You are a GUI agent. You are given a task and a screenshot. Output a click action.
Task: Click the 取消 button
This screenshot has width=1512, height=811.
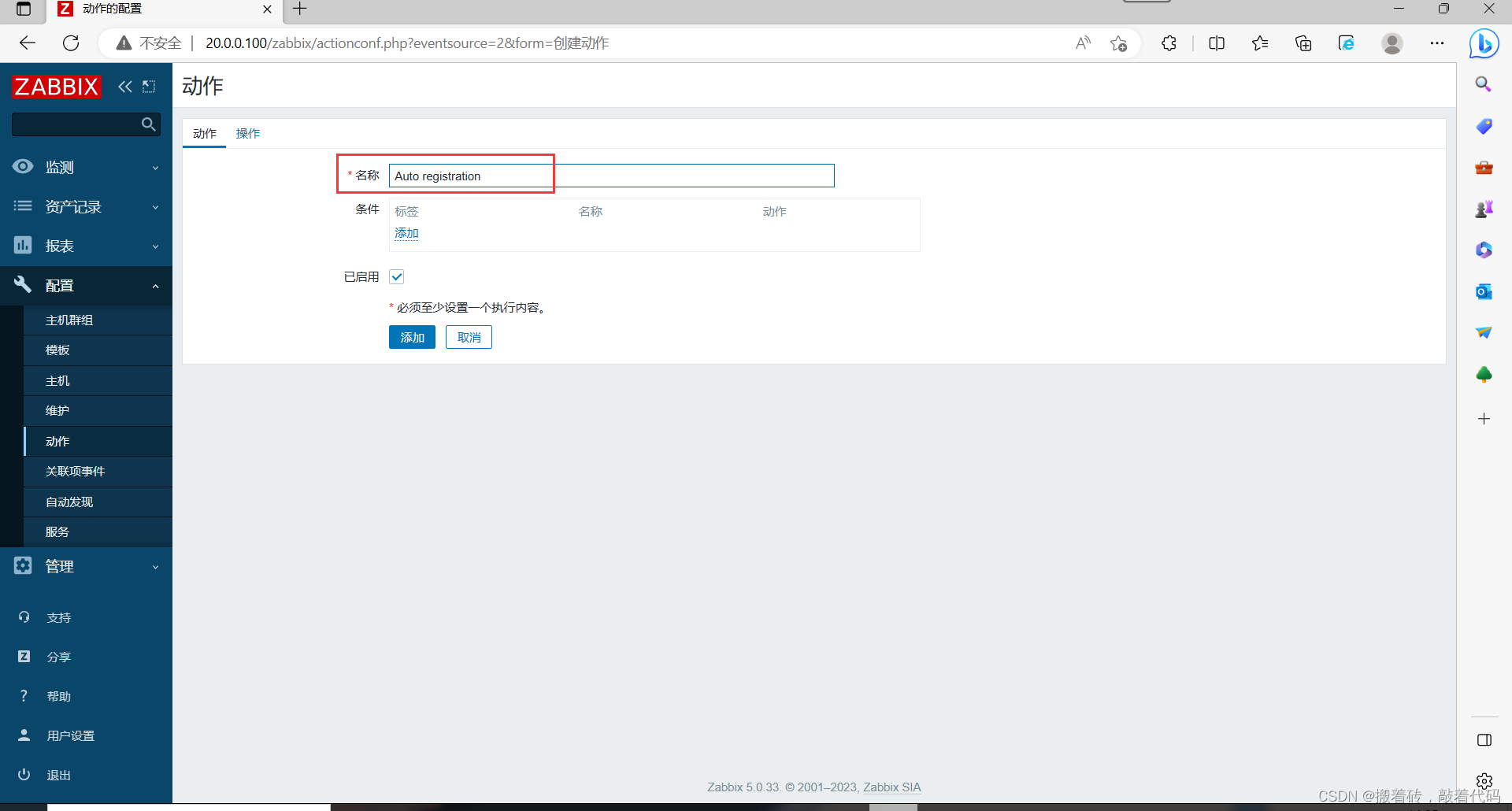[469, 337]
